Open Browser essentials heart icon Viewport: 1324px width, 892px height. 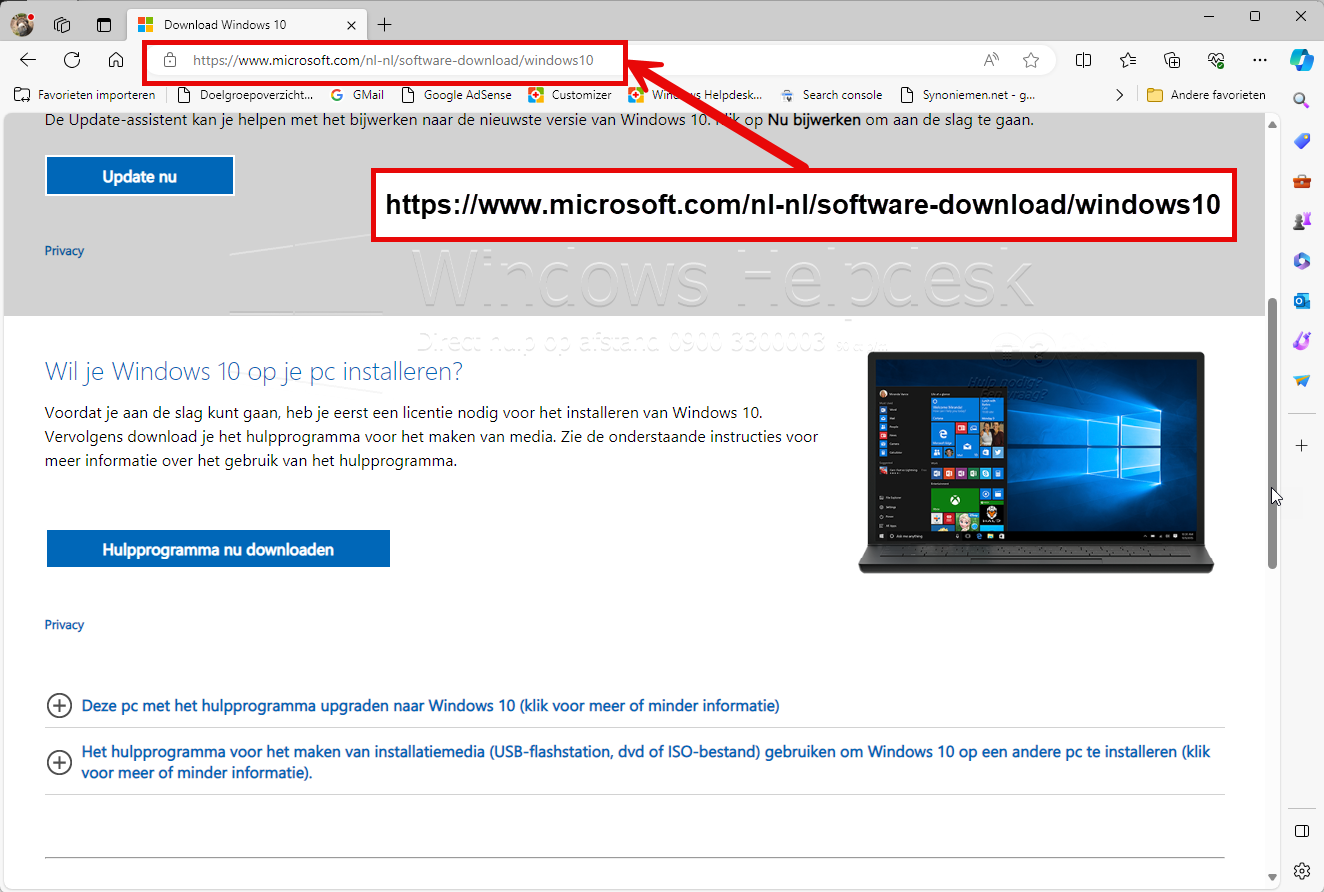coord(1216,60)
